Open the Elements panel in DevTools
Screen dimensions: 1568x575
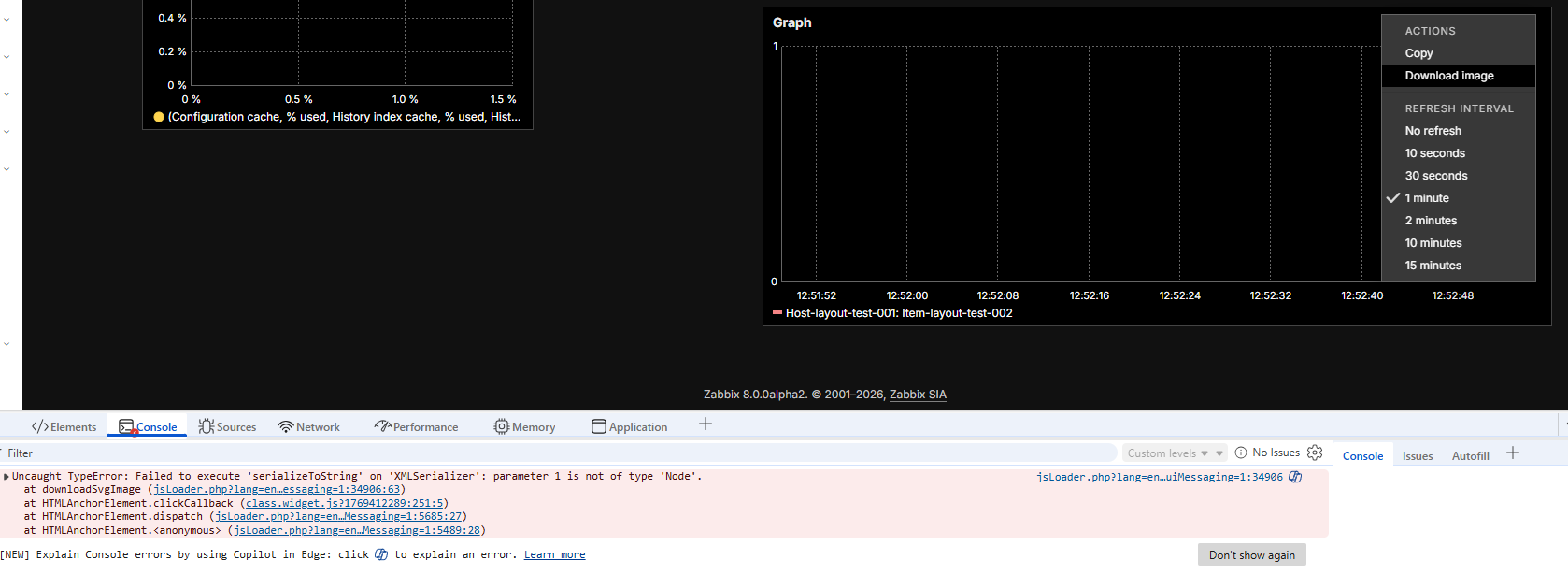coord(64,427)
